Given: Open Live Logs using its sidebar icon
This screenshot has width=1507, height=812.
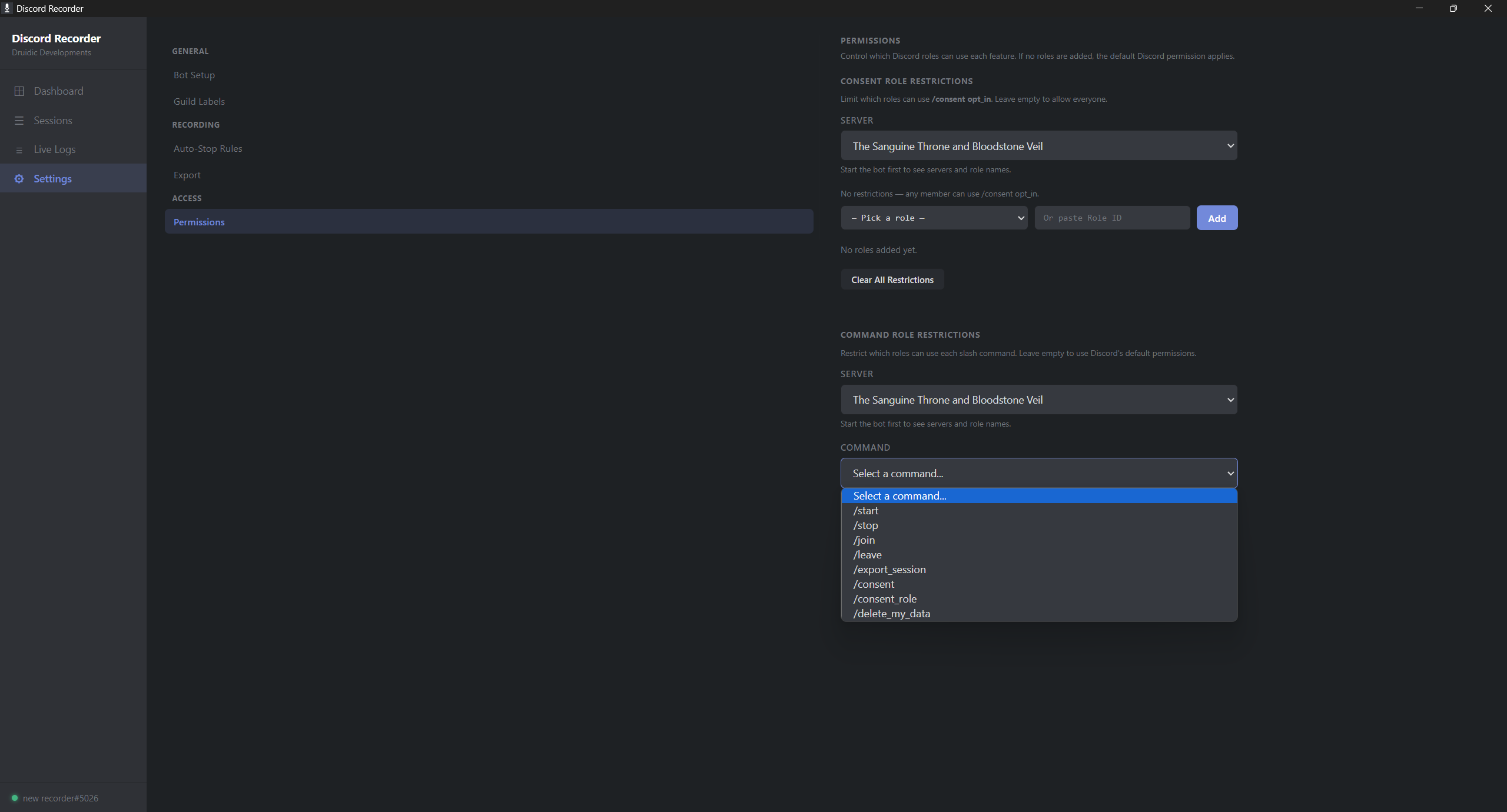Looking at the screenshot, I should (19, 149).
